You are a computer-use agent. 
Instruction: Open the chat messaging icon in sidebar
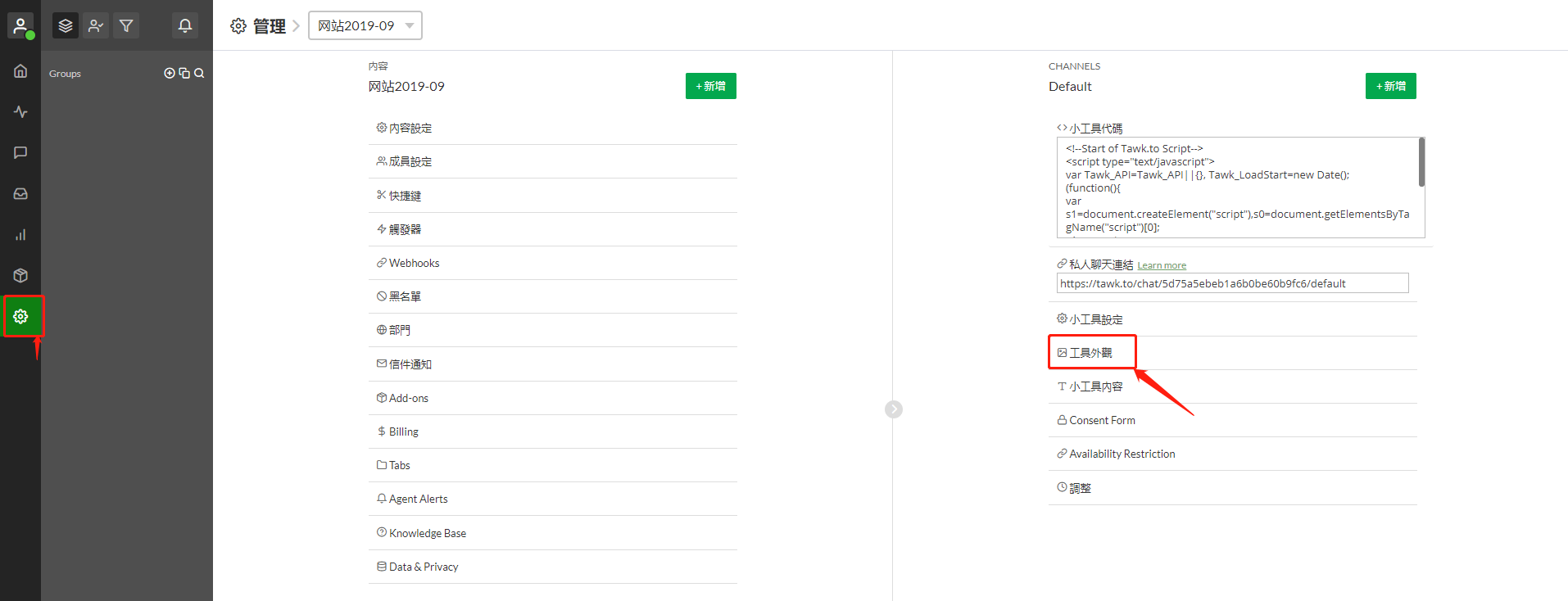point(20,153)
